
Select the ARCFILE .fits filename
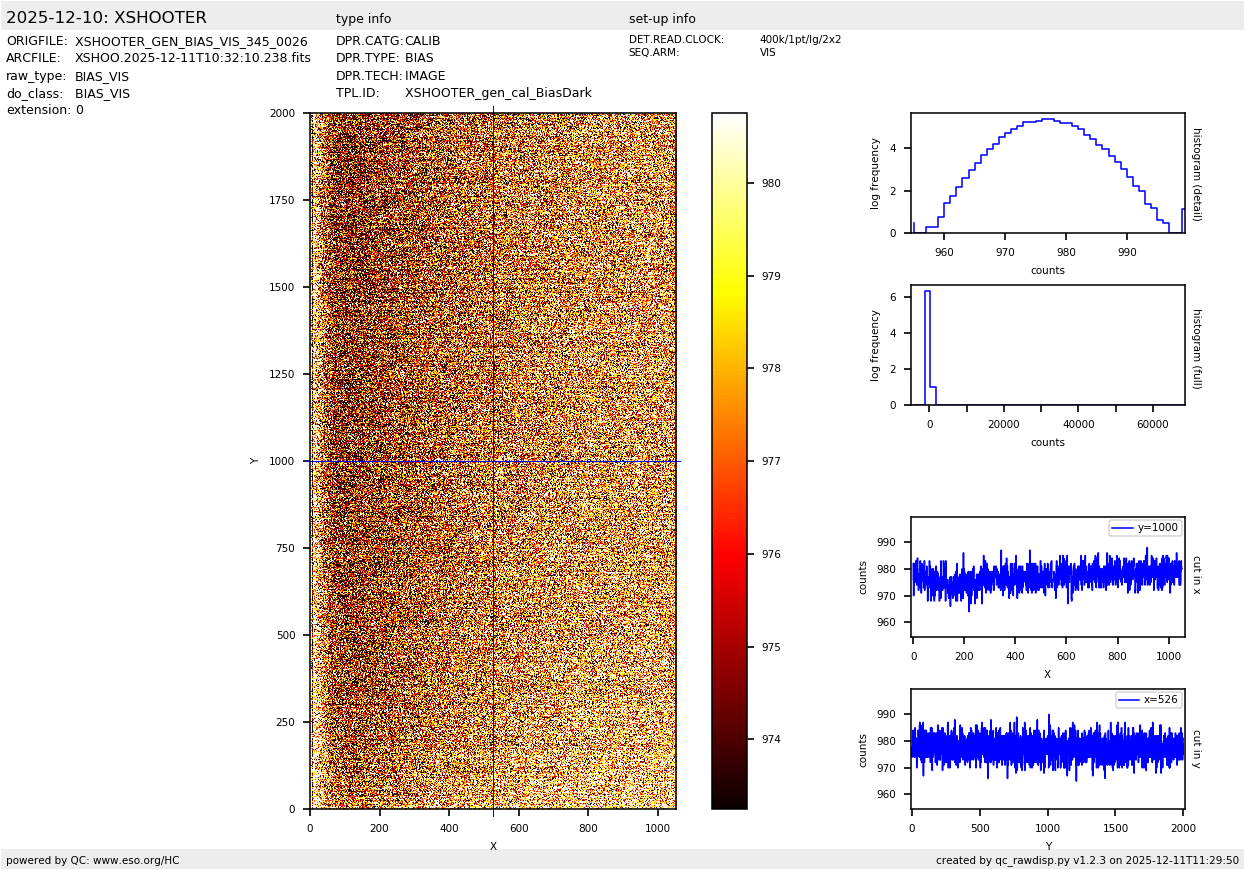[193, 59]
